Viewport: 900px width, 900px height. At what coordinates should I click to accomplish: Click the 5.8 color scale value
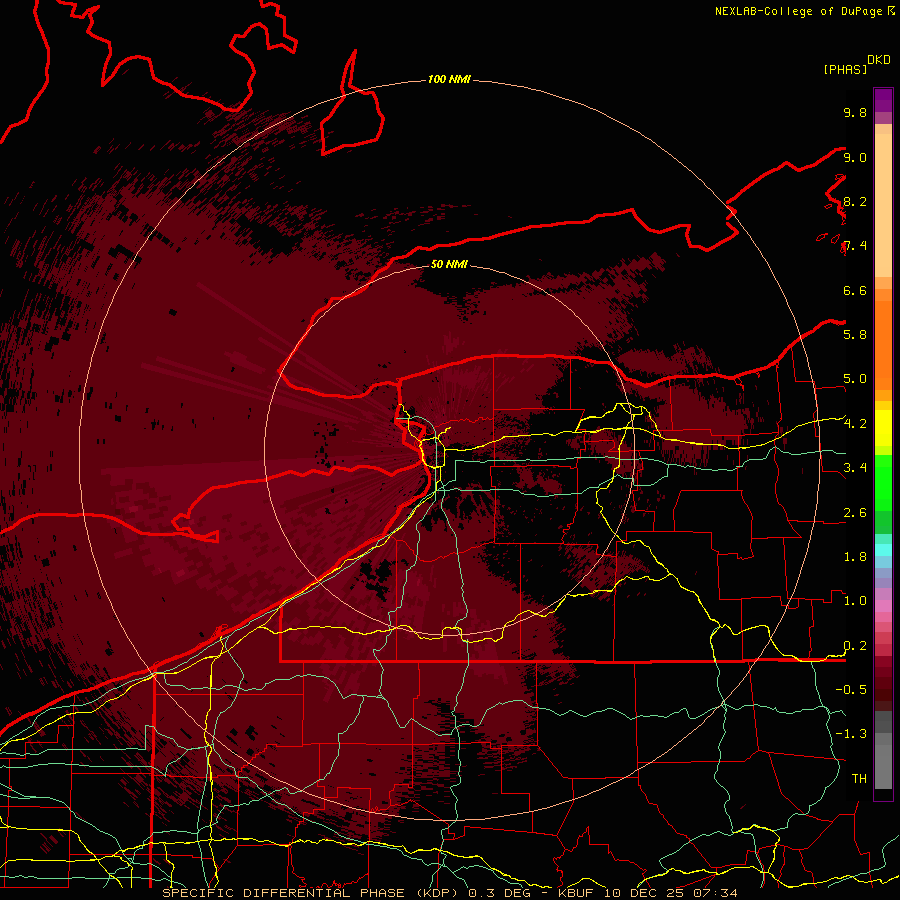[855, 335]
